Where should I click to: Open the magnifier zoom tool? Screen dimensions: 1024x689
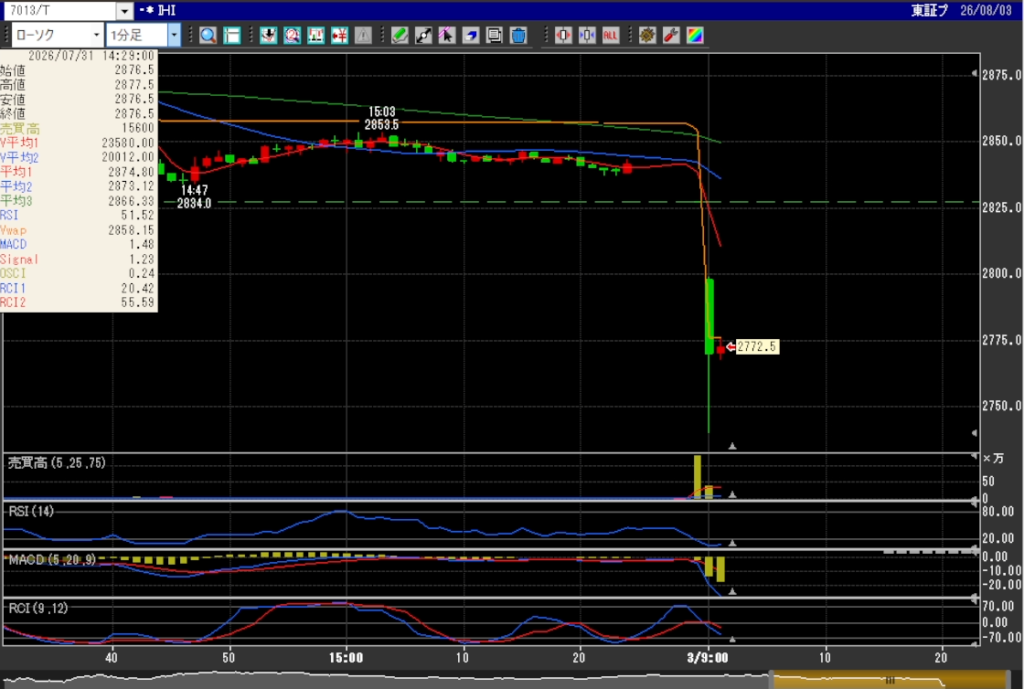point(208,35)
